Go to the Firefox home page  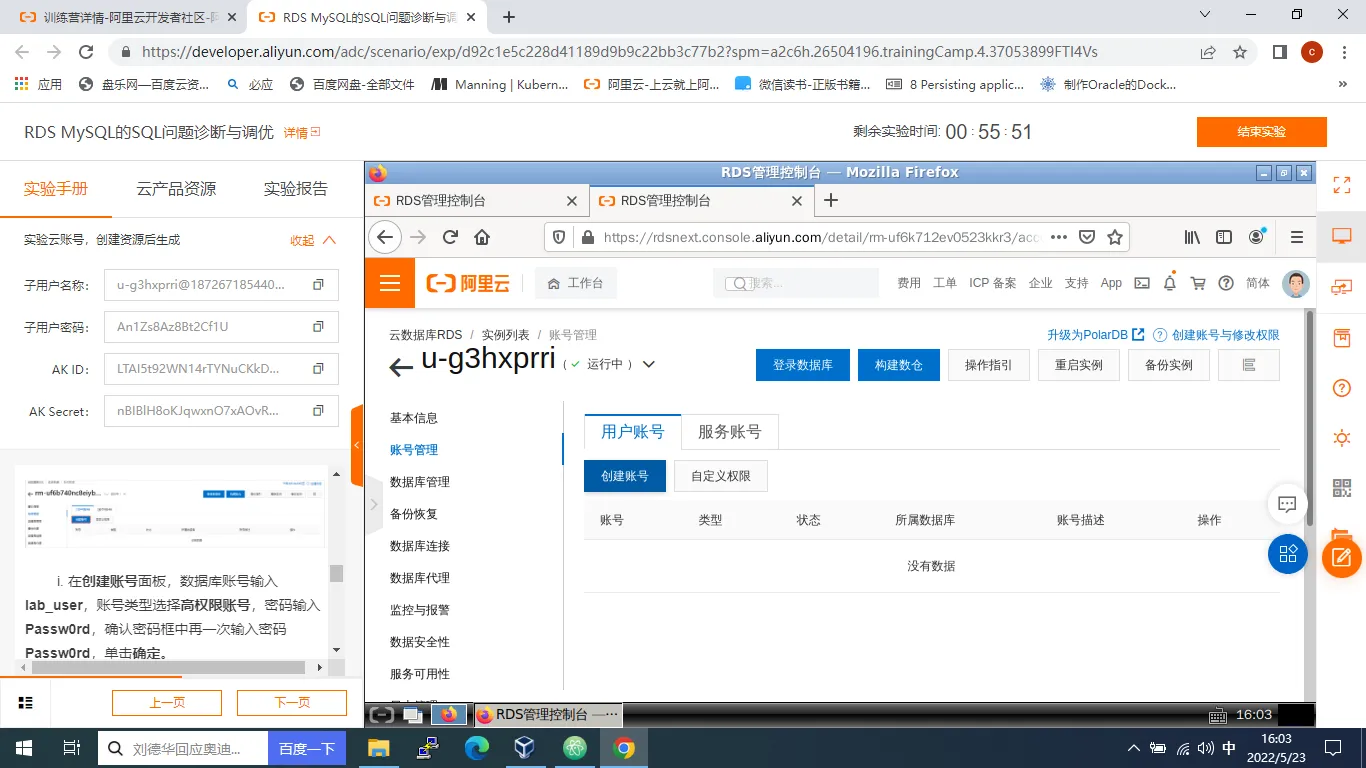[482, 237]
